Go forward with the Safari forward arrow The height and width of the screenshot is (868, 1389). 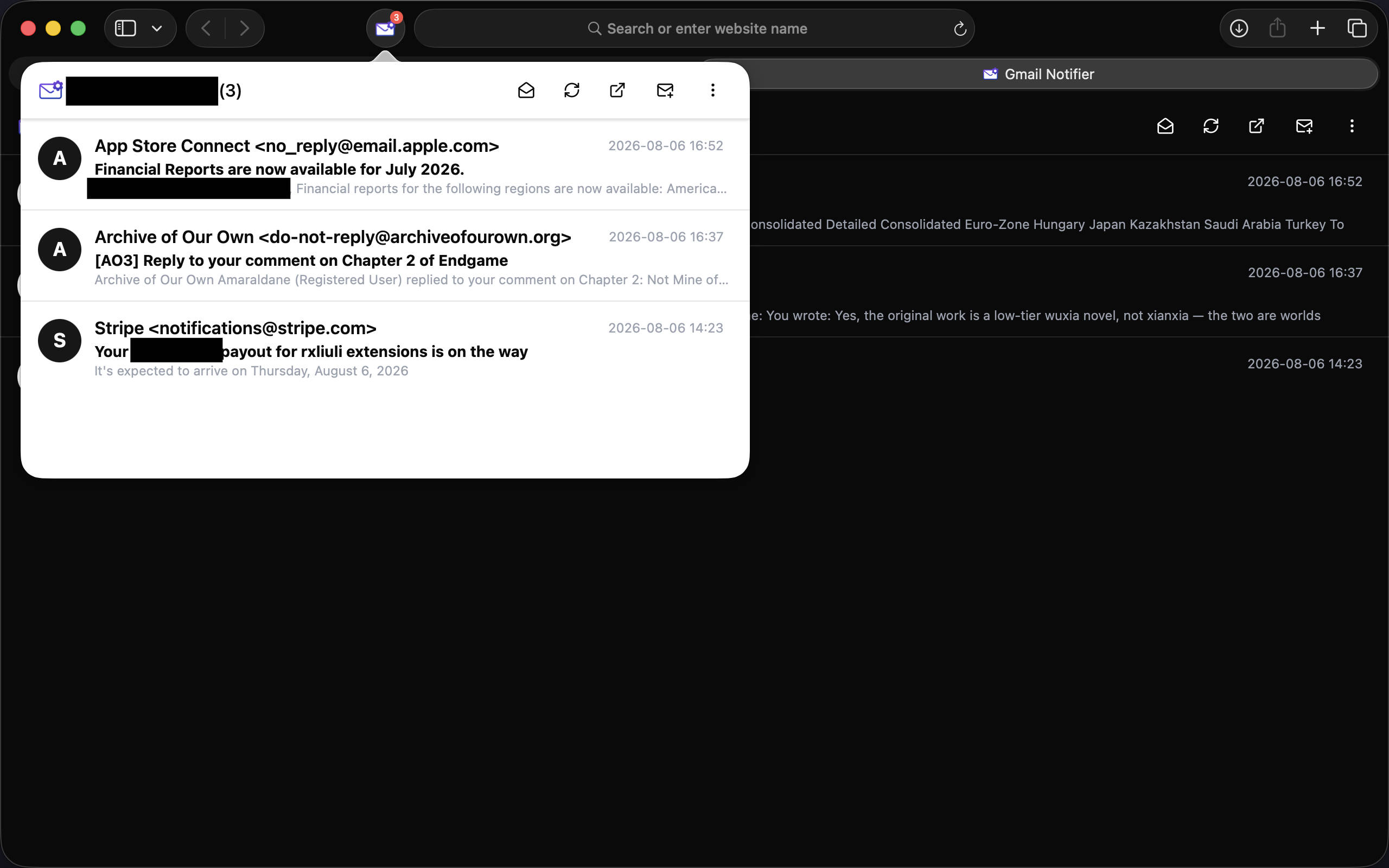tap(245, 28)
